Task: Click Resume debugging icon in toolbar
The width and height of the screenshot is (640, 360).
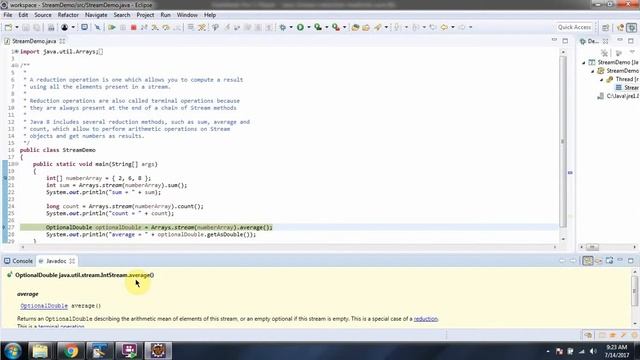Action: [x=111, y=27]
